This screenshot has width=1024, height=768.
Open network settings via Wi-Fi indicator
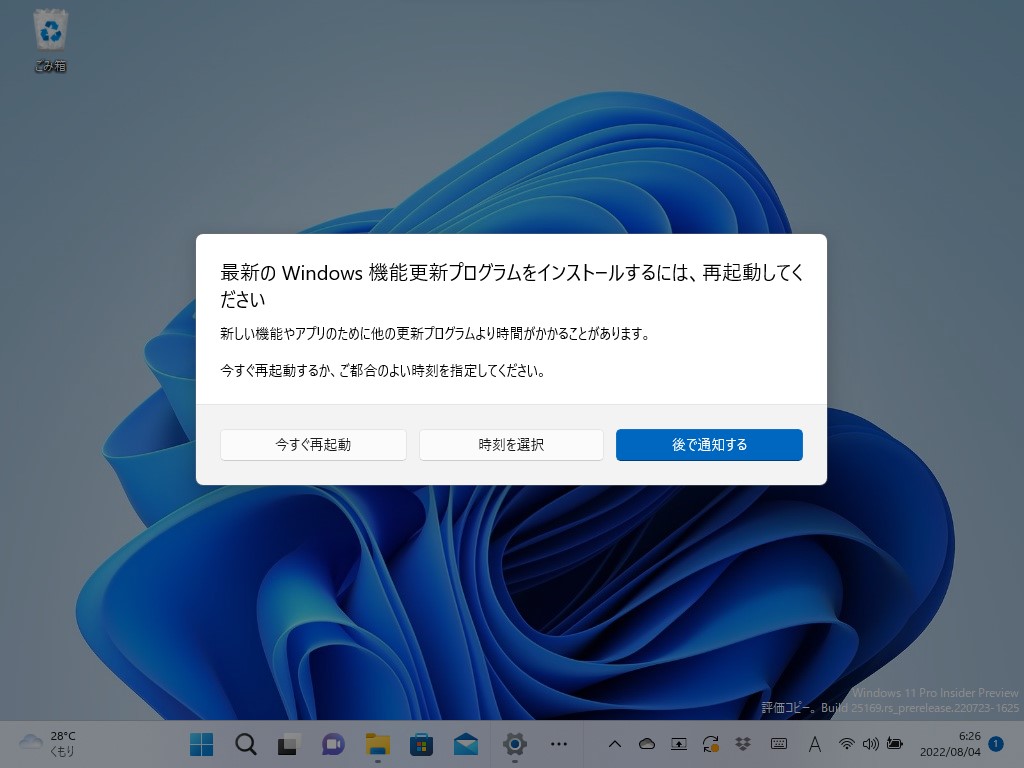click(x=847, y=744)
